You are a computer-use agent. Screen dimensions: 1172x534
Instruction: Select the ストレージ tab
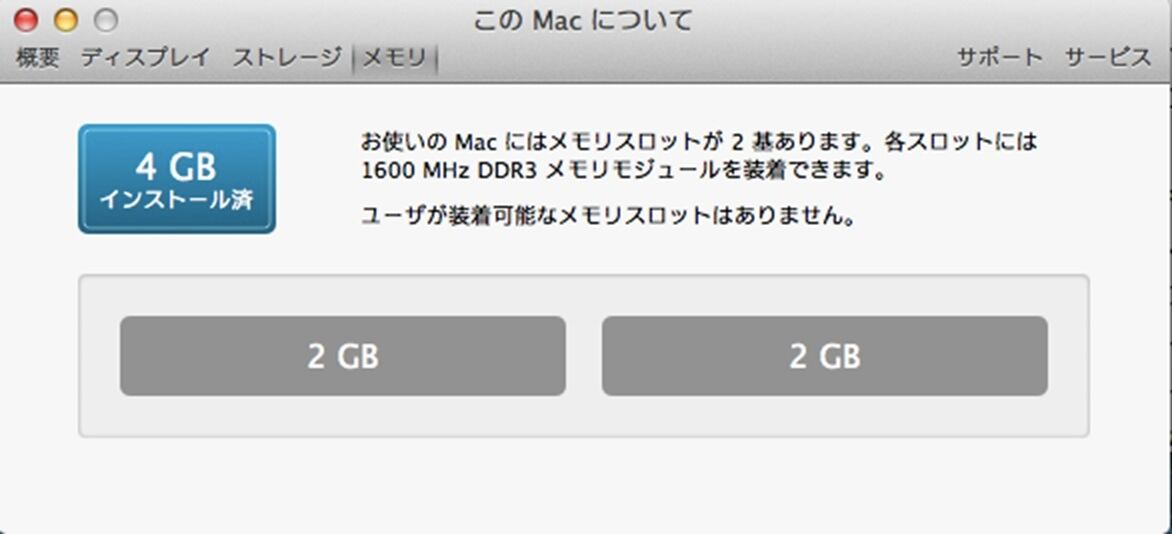coord(287,58)
